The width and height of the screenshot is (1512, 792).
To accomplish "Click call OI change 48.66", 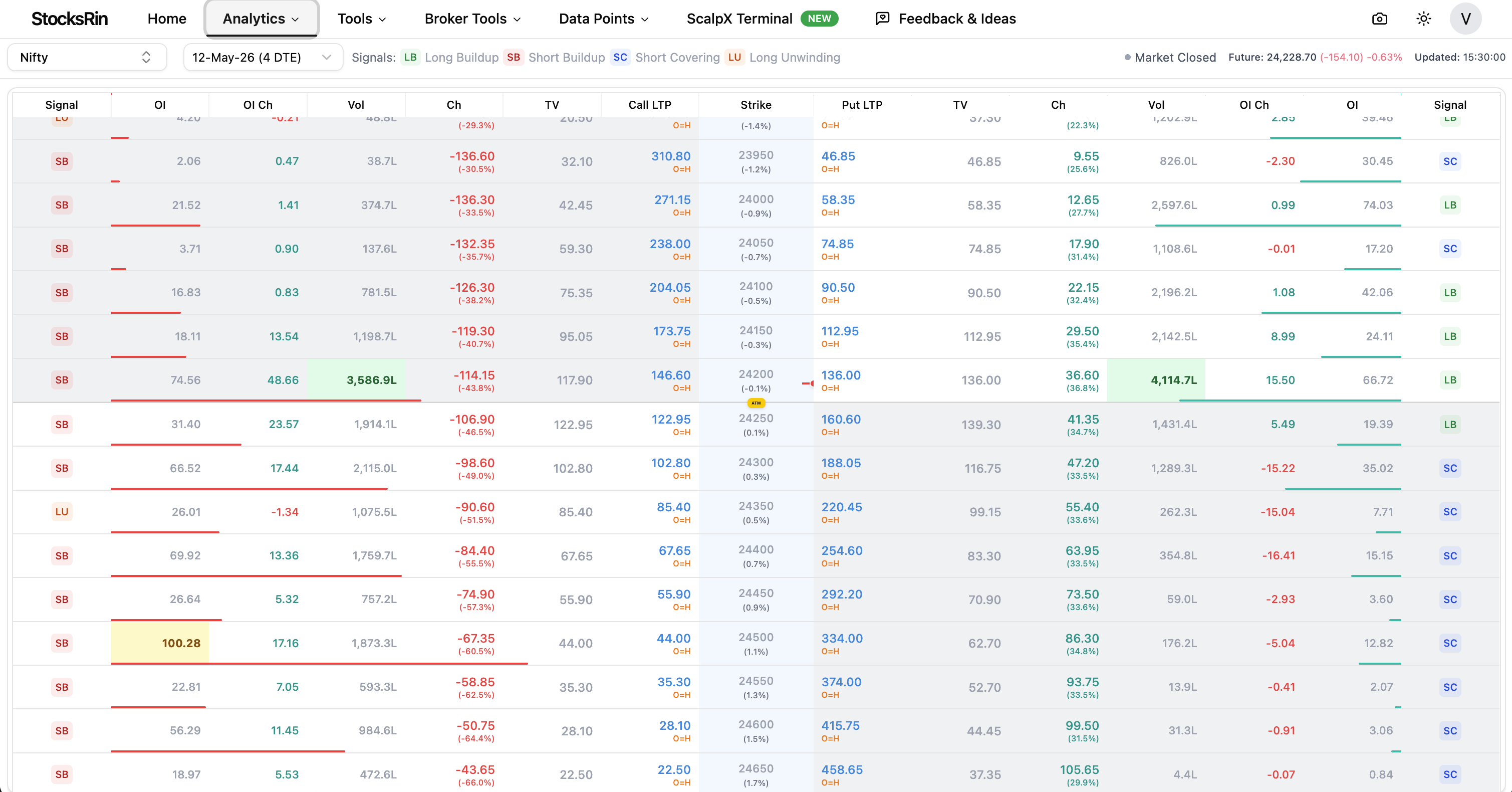I will [283, 380].
